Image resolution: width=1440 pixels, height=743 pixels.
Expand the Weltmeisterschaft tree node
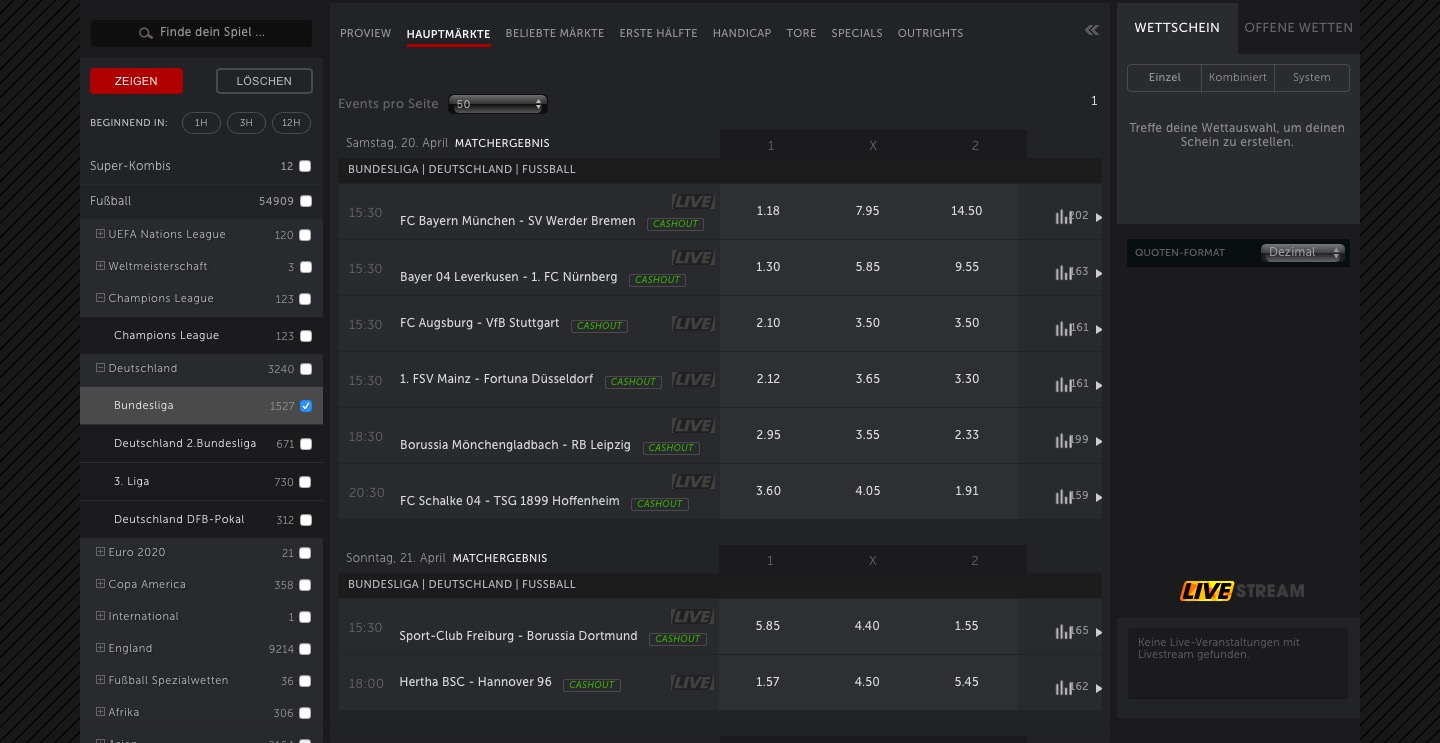click(100, 266)
